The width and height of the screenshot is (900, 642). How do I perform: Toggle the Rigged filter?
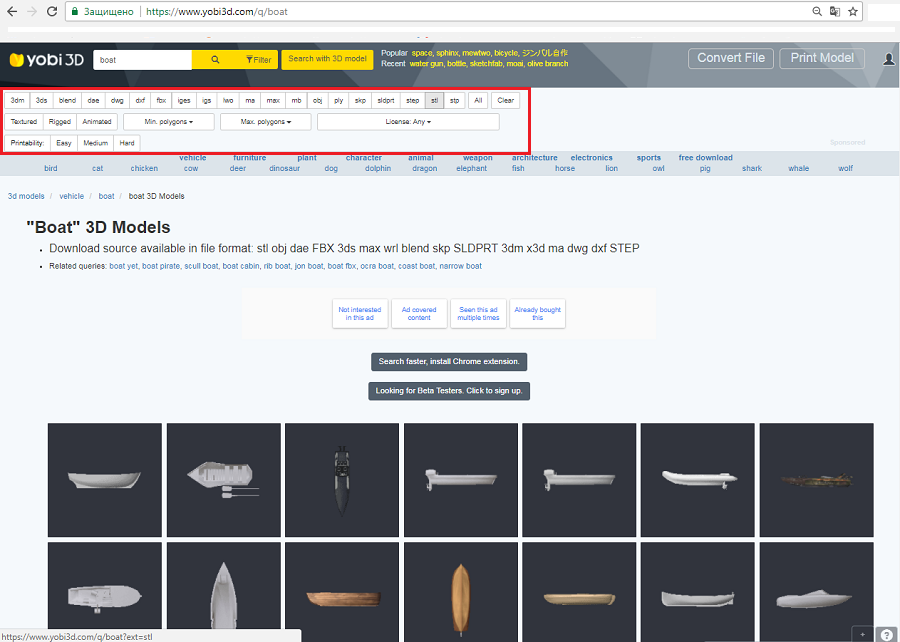coord(60,122)
